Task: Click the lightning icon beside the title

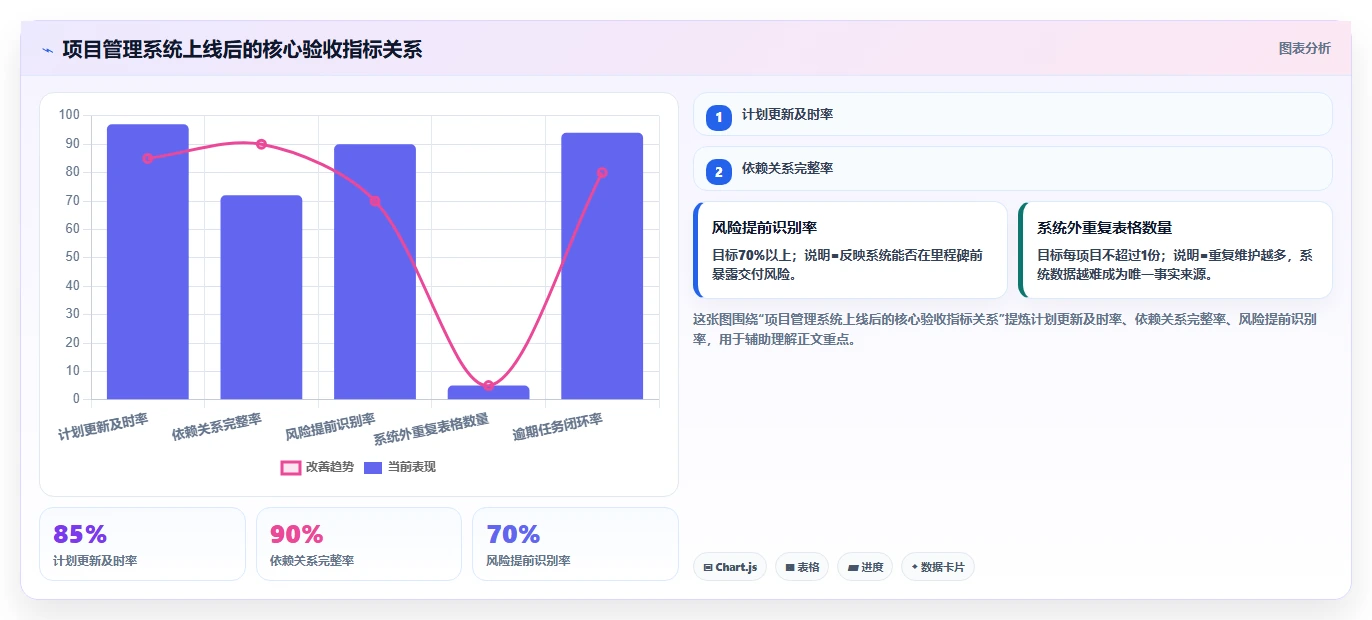Action: [47, 49]
